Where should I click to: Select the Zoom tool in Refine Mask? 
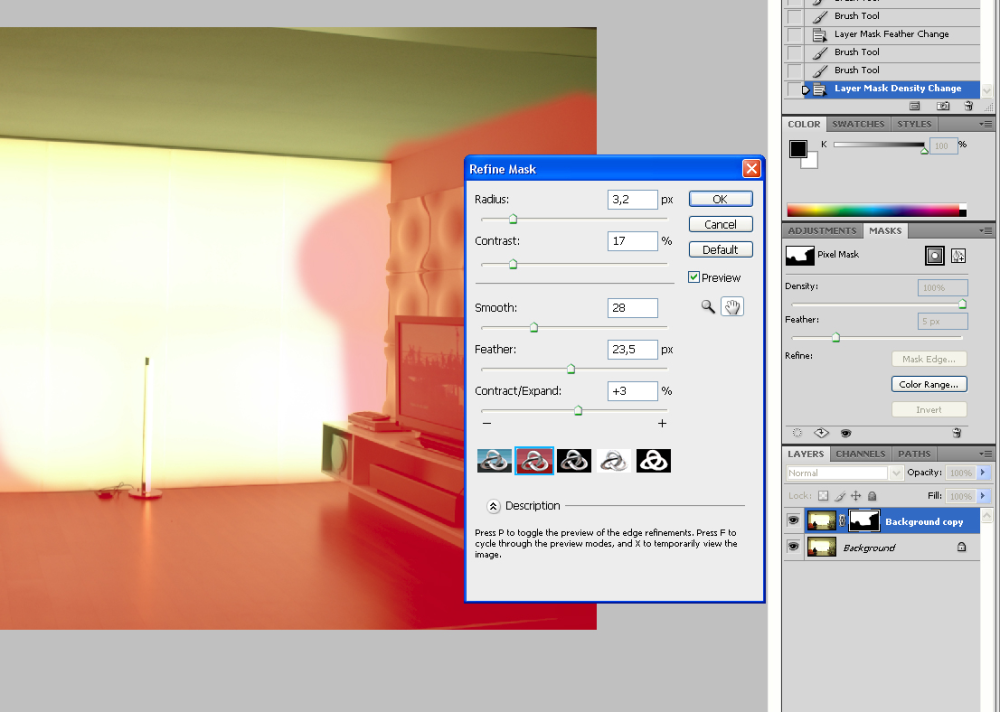[x=708, y=307]
